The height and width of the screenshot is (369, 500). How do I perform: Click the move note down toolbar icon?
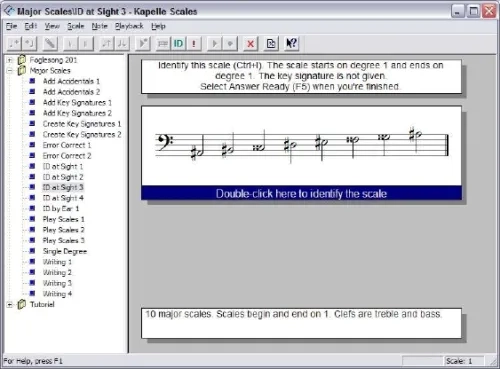pos(122,43)
